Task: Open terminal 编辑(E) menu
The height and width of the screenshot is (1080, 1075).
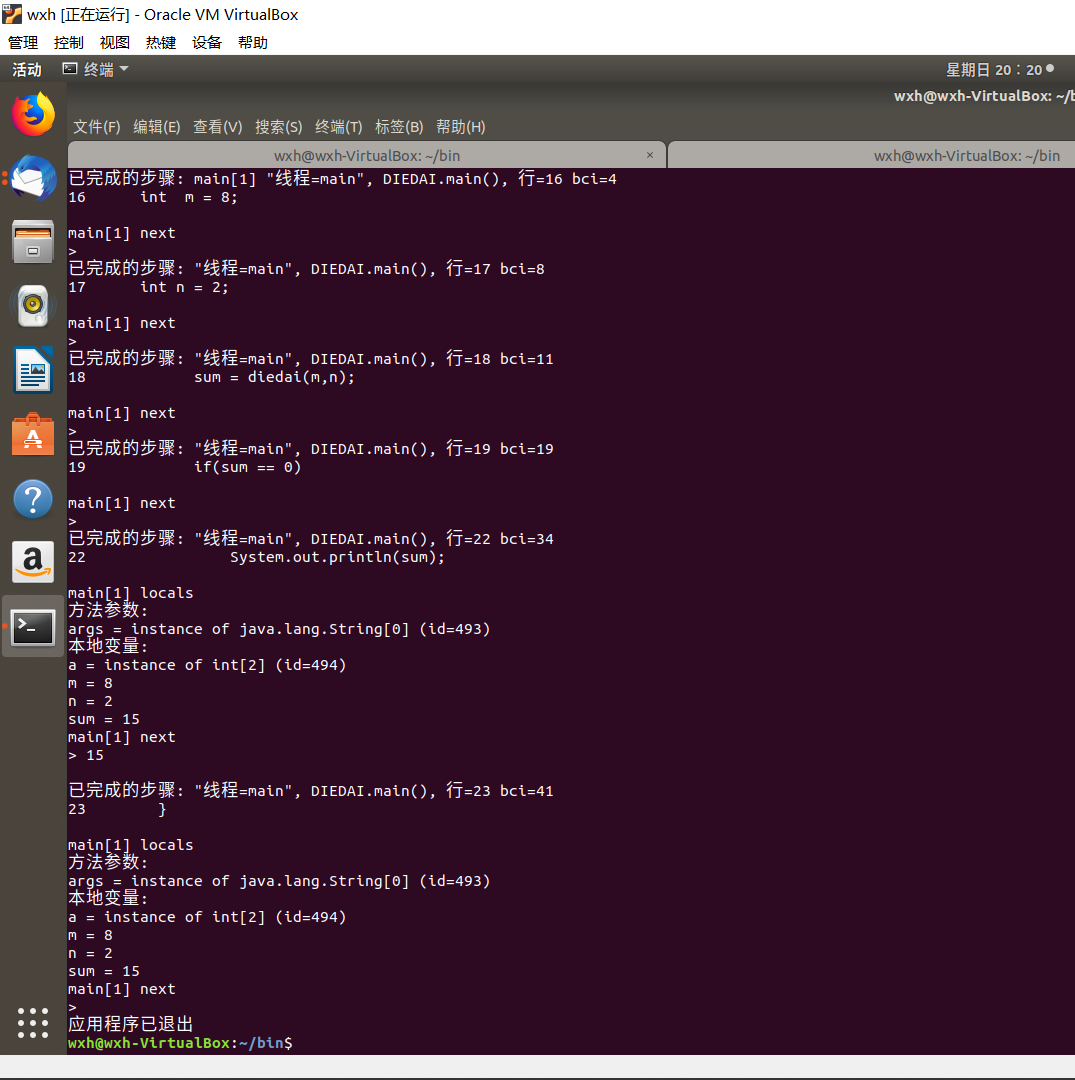Action: pos(156,127)
